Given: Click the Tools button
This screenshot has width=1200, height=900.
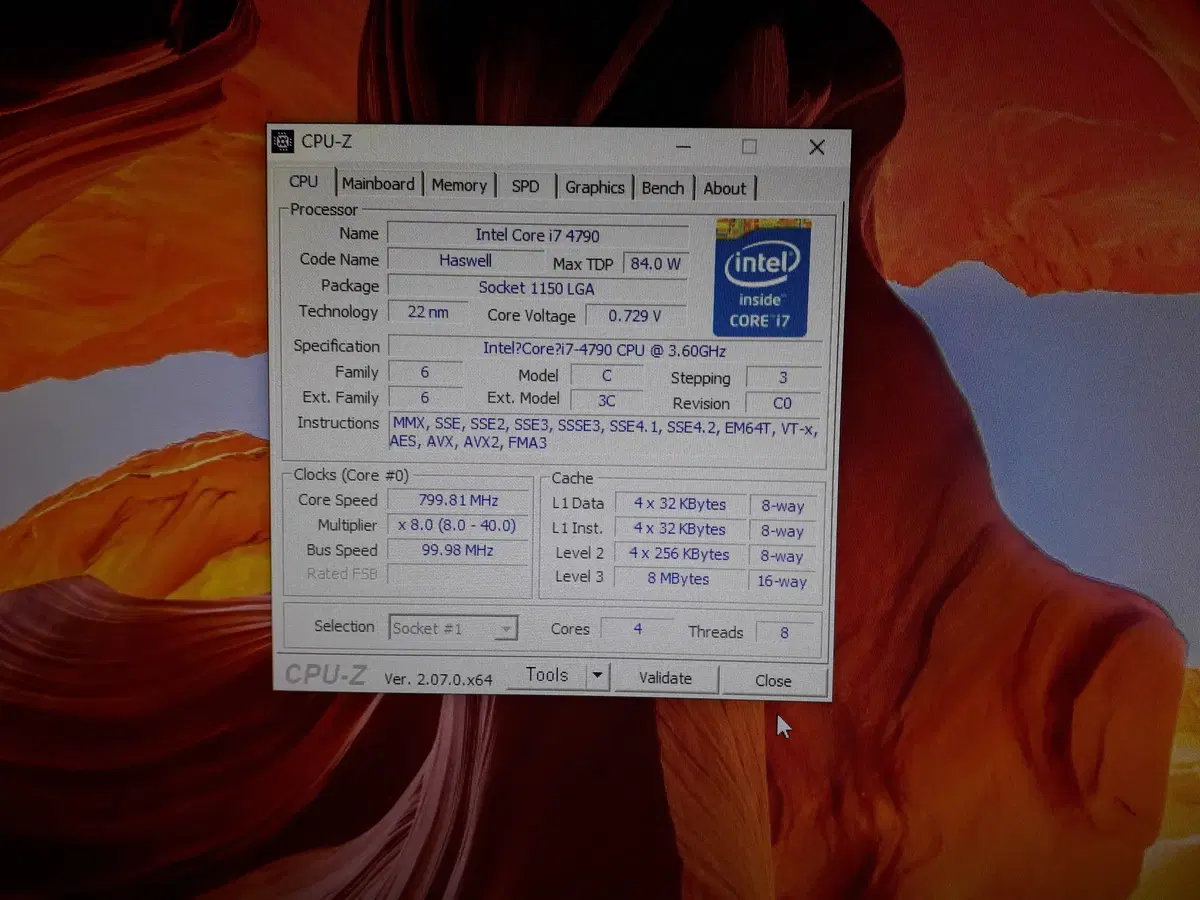Looking at the screenshot, I should pyautogui.click(x=546, y=675).
